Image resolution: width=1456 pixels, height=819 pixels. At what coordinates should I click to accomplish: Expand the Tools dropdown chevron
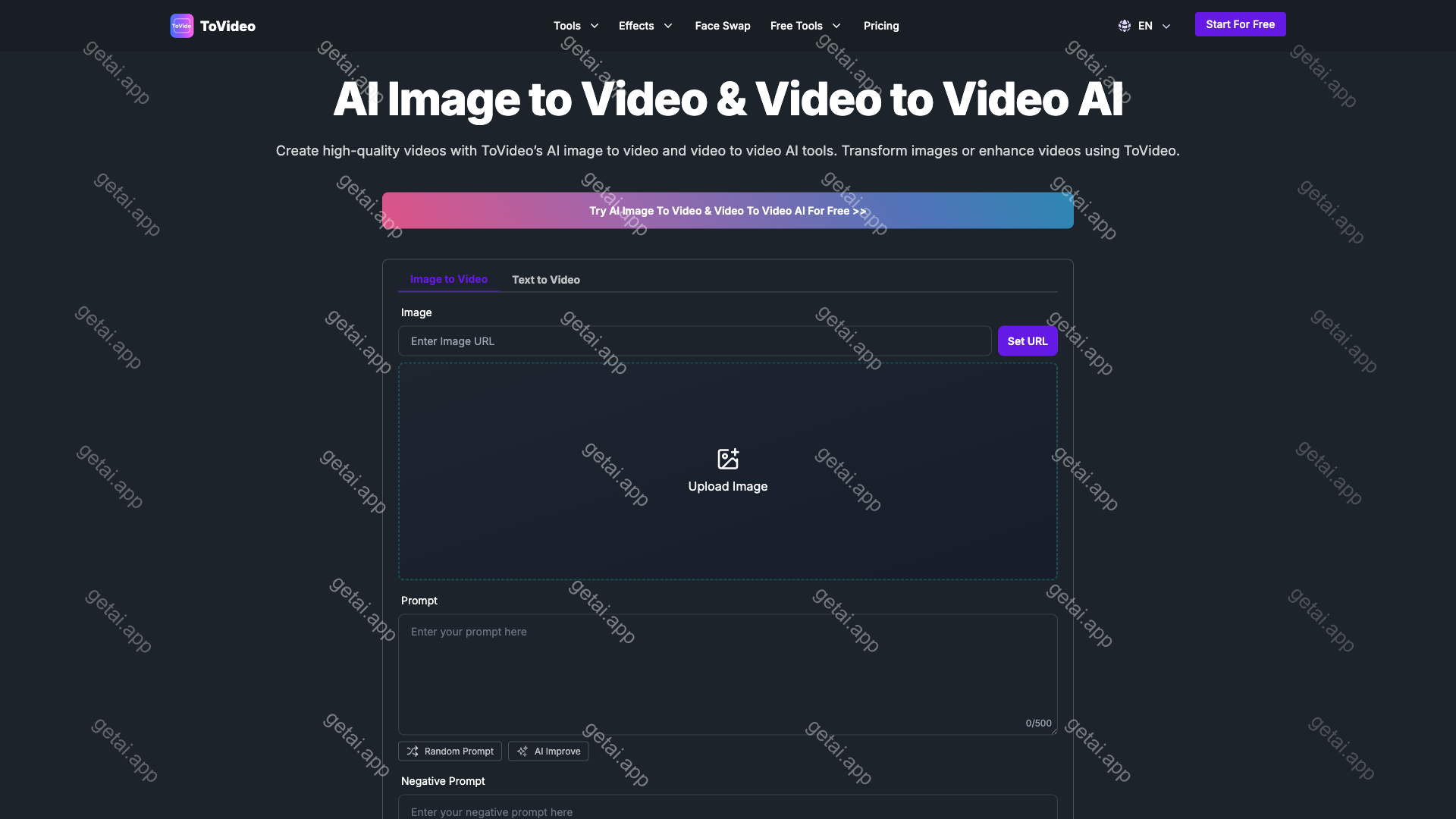595,26
